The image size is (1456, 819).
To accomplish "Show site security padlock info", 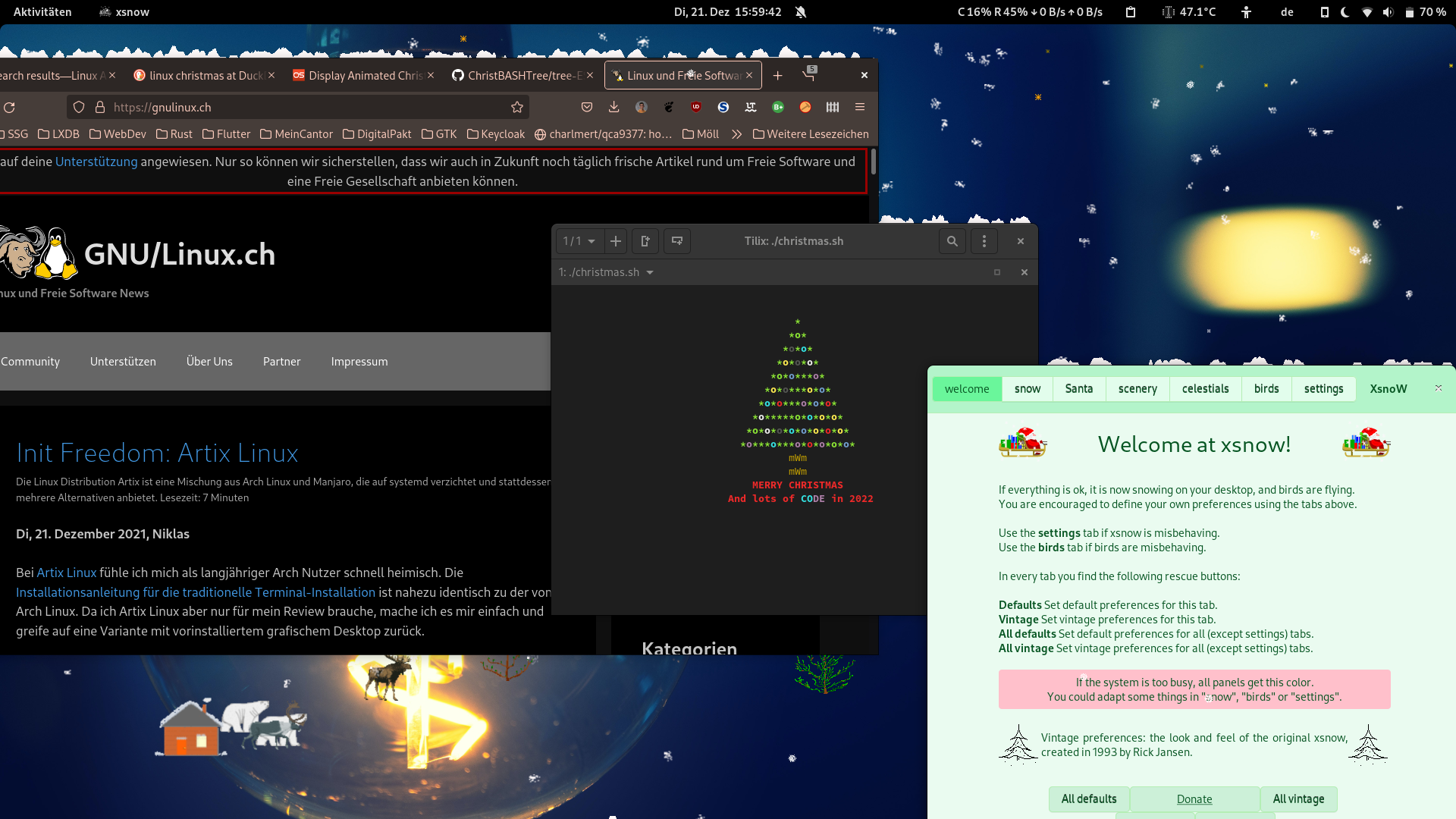I will coord(99,108).
